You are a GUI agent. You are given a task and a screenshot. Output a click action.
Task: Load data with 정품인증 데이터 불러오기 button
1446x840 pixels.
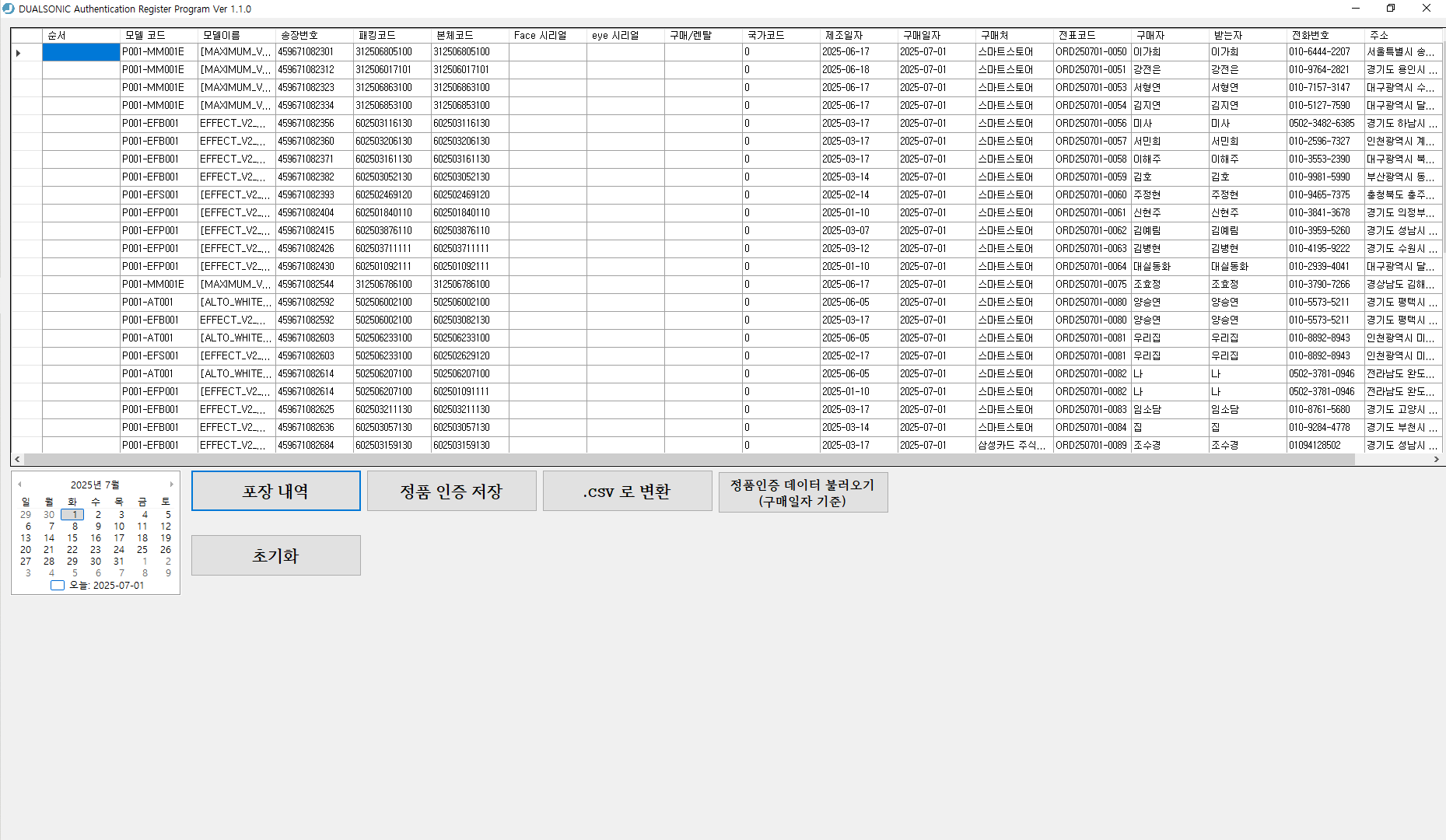click(803, 492)
